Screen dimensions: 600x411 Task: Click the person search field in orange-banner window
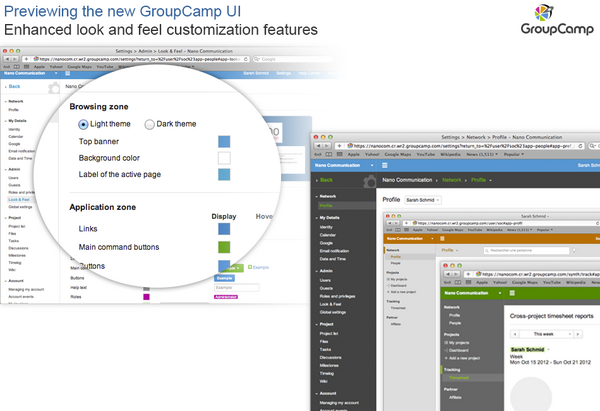pos(526,250)
